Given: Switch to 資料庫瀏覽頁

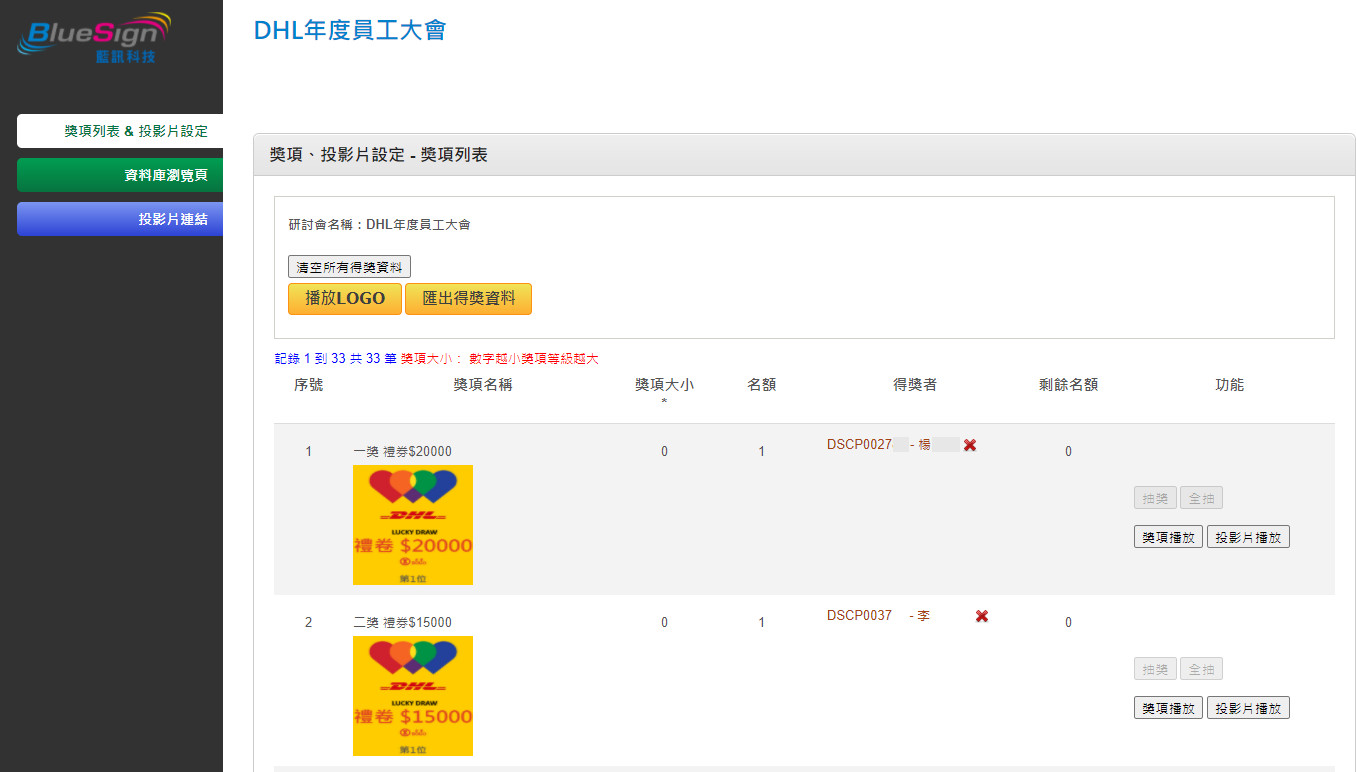Looking at the screenshot, I should [119, 174].
